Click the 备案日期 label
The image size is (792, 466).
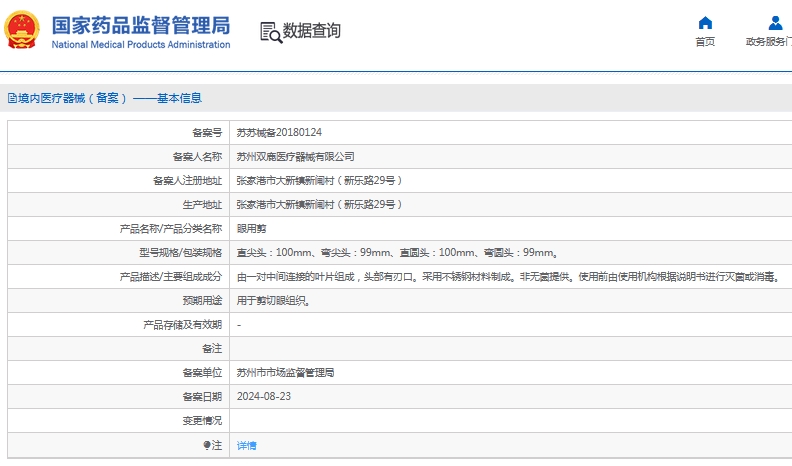click(x=203, y=396)
